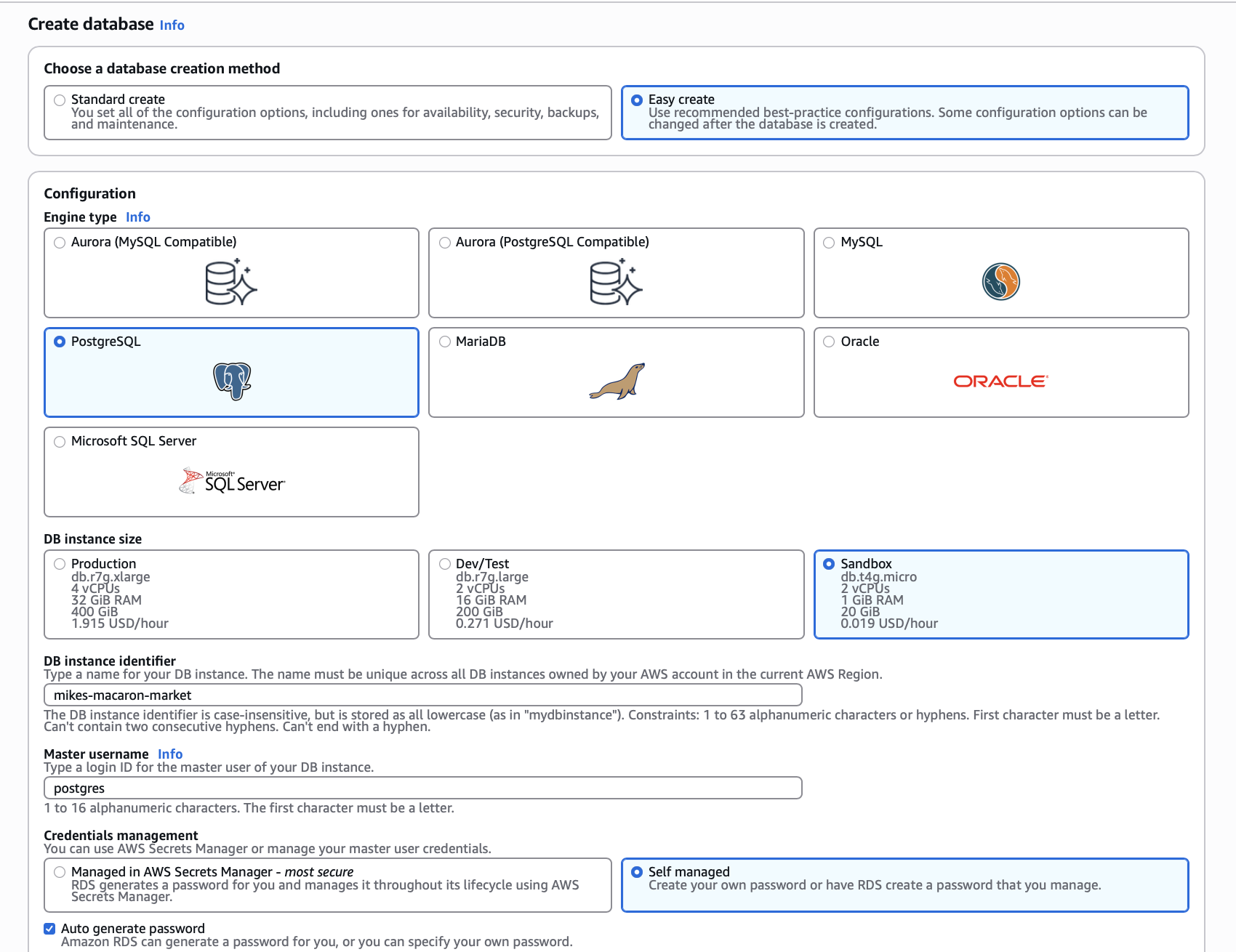Select Sandbox db.t4g.micro instance size
The width and height of the screenshot is (1236, 952).
point(829,564)
